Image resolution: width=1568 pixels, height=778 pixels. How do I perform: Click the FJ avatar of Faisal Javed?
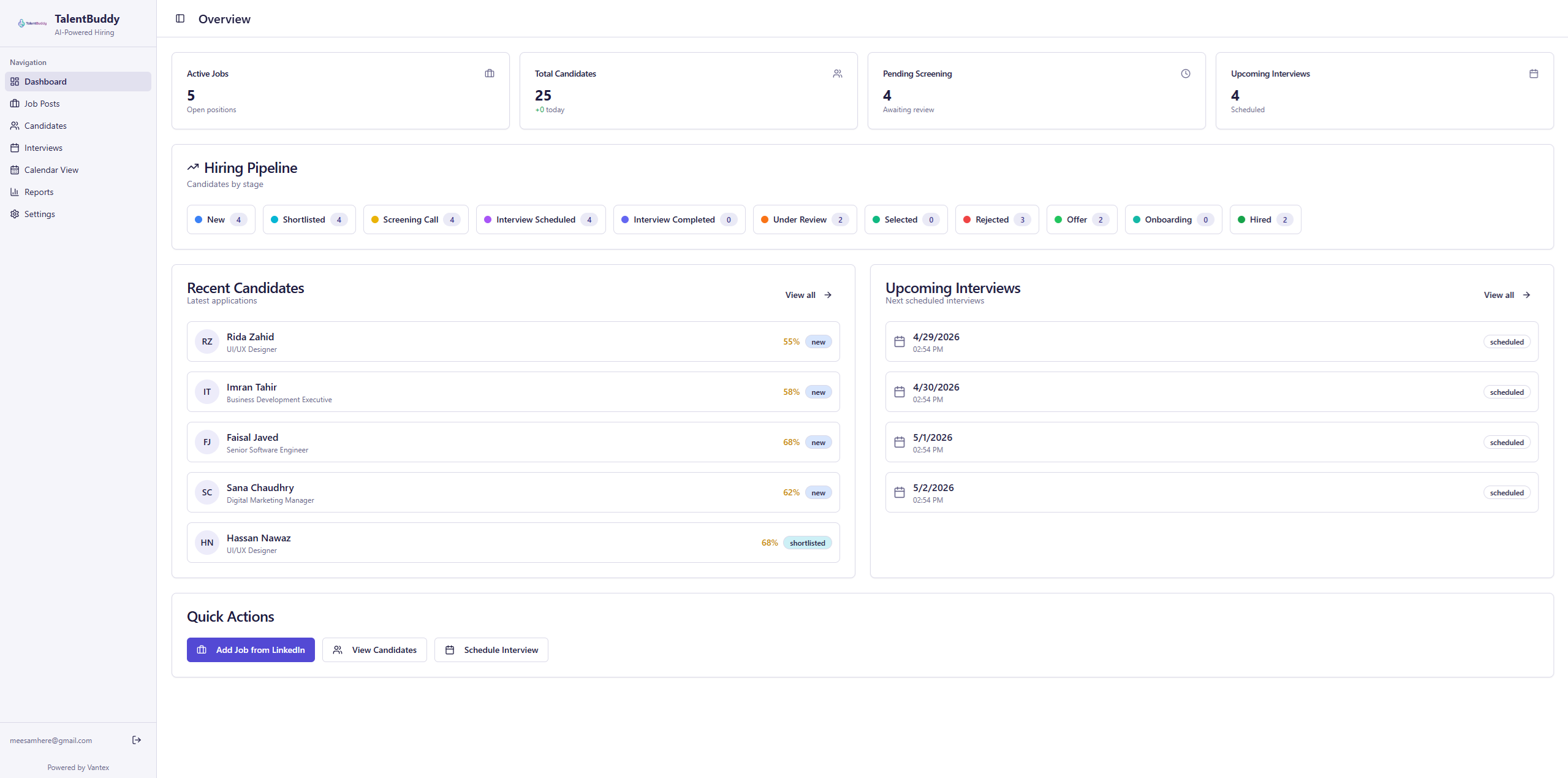(207, 442)
